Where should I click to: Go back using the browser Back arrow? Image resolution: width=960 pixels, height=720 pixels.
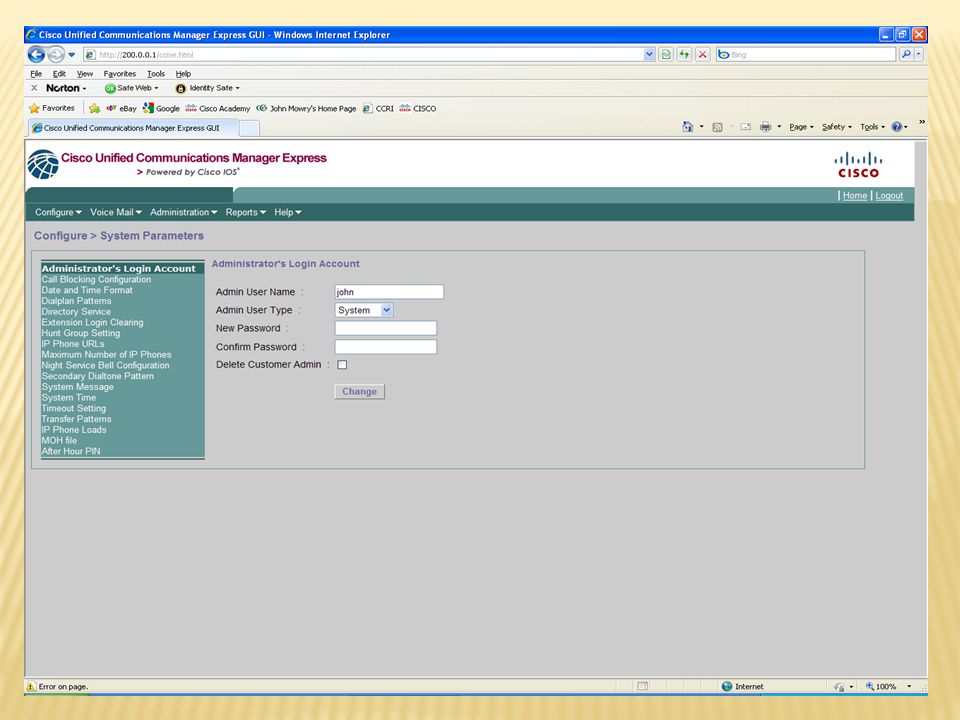coord(36,54)
